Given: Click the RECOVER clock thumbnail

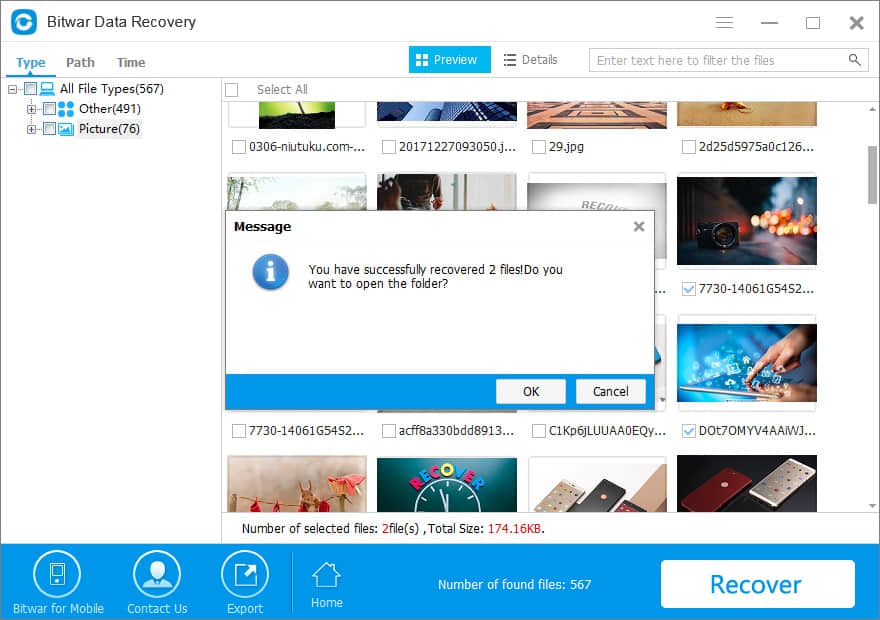Looking at the screenshot, I should pyautogui.click(x=447, y=485).
